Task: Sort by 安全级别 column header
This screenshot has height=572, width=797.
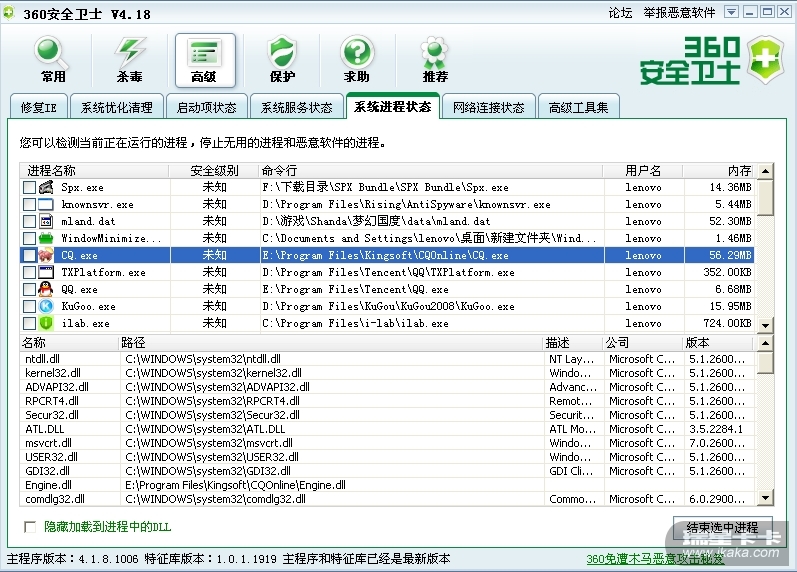Action: pyautogui.click(x=214, y=171)
